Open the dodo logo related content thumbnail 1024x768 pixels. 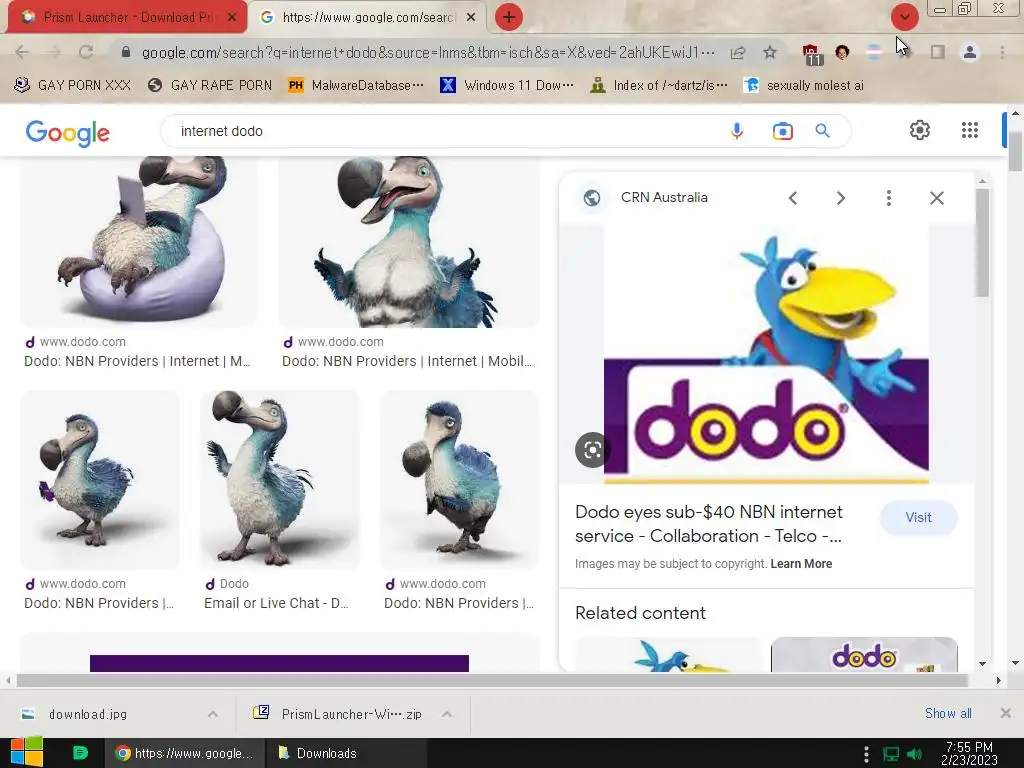click(x=864, y=654)
